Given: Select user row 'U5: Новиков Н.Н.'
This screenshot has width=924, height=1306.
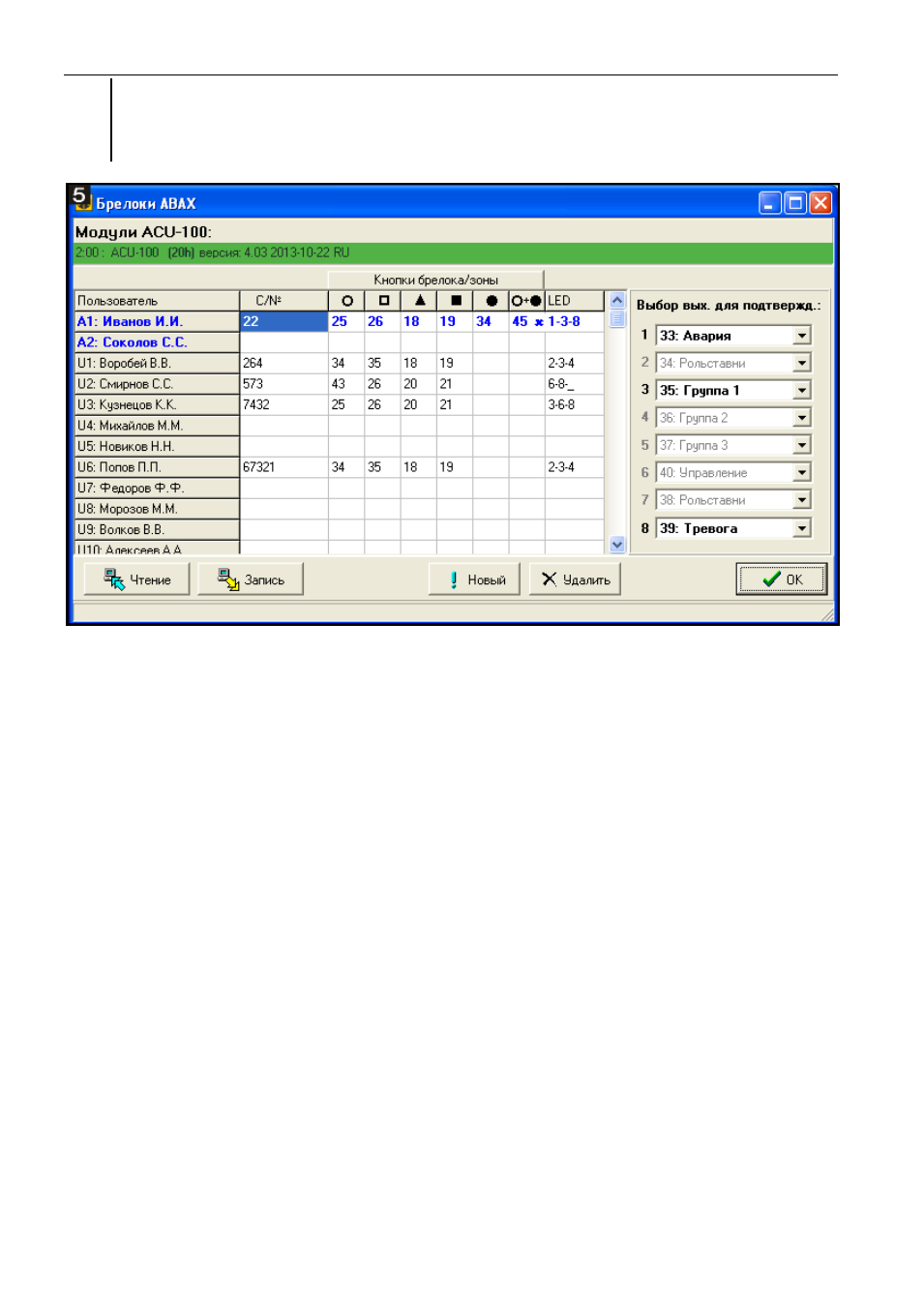Looking at the screenshot, I should tap(157, 446).
